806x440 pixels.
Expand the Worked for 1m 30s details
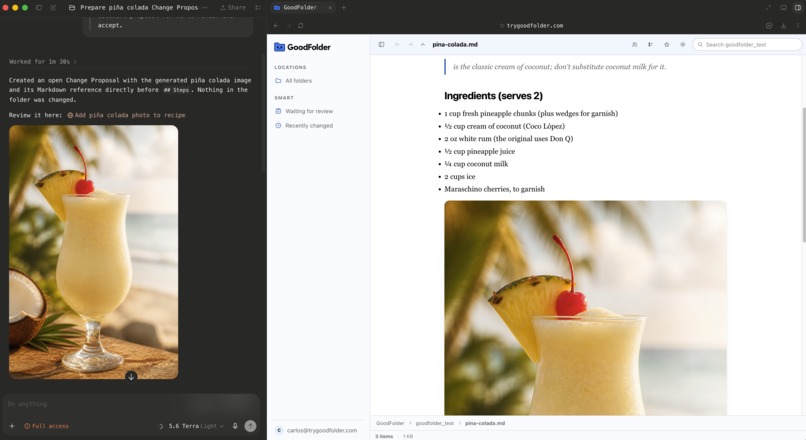pos(43,62)
